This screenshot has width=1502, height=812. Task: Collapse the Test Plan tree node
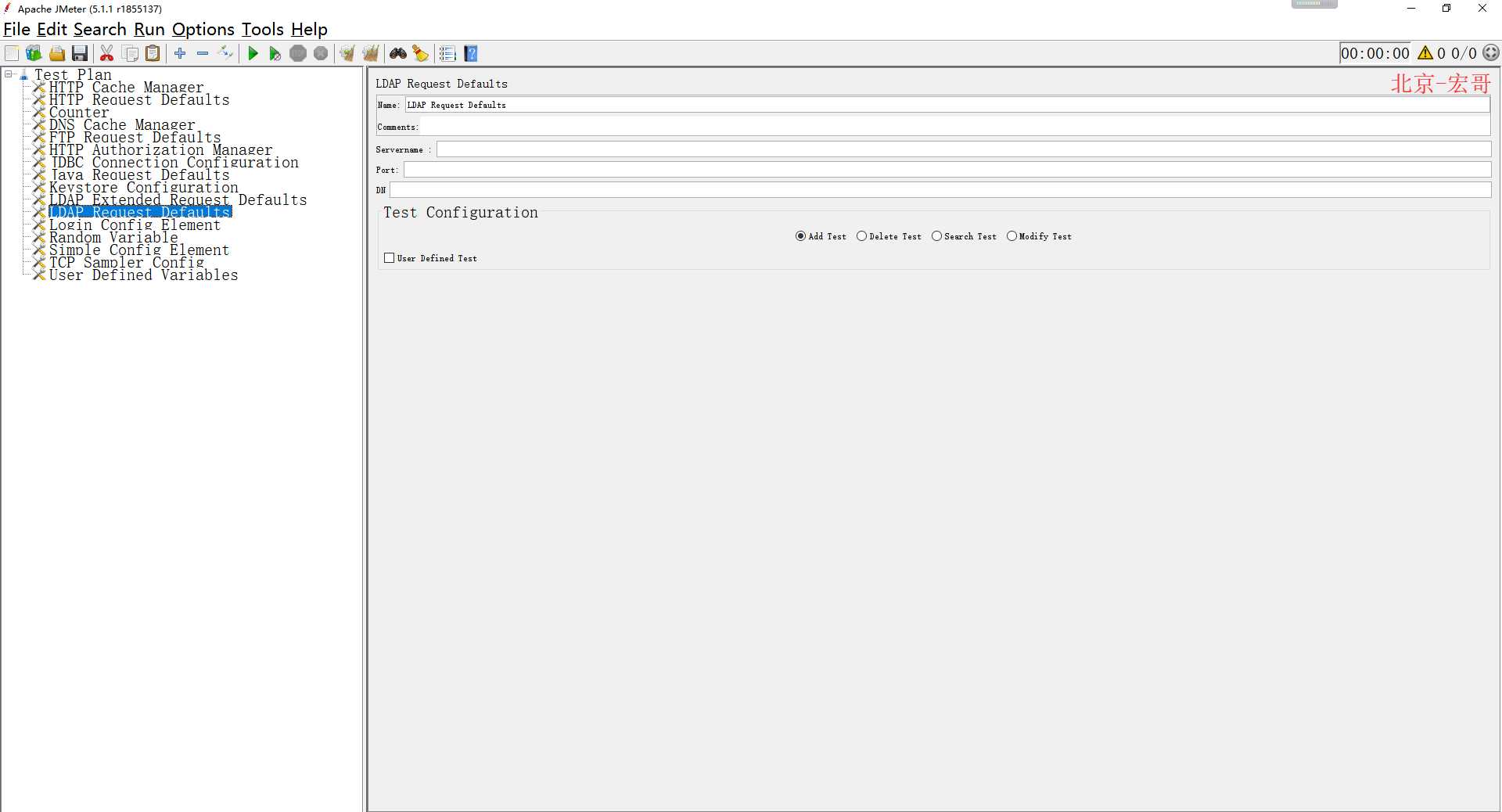pyautogui.click(x=9, y=74)
